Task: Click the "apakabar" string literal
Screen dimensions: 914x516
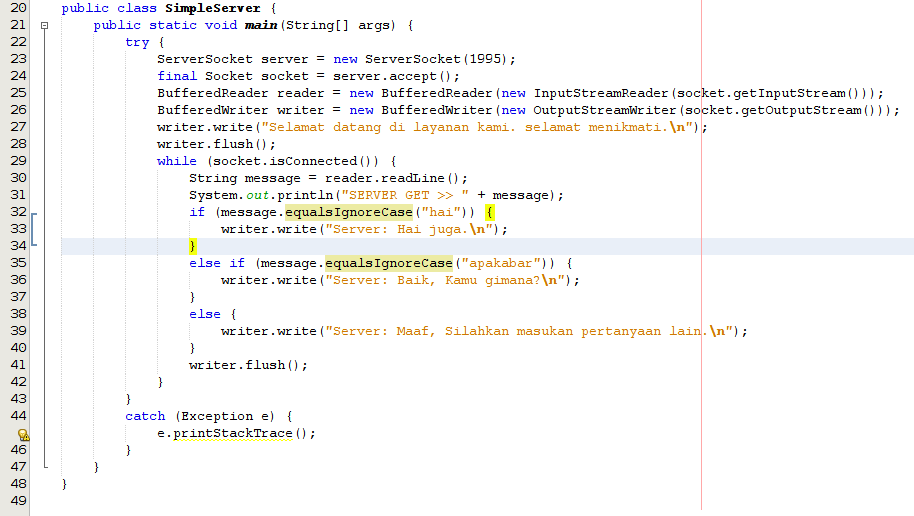Action: pyautogui.click(x=501, y=263)
